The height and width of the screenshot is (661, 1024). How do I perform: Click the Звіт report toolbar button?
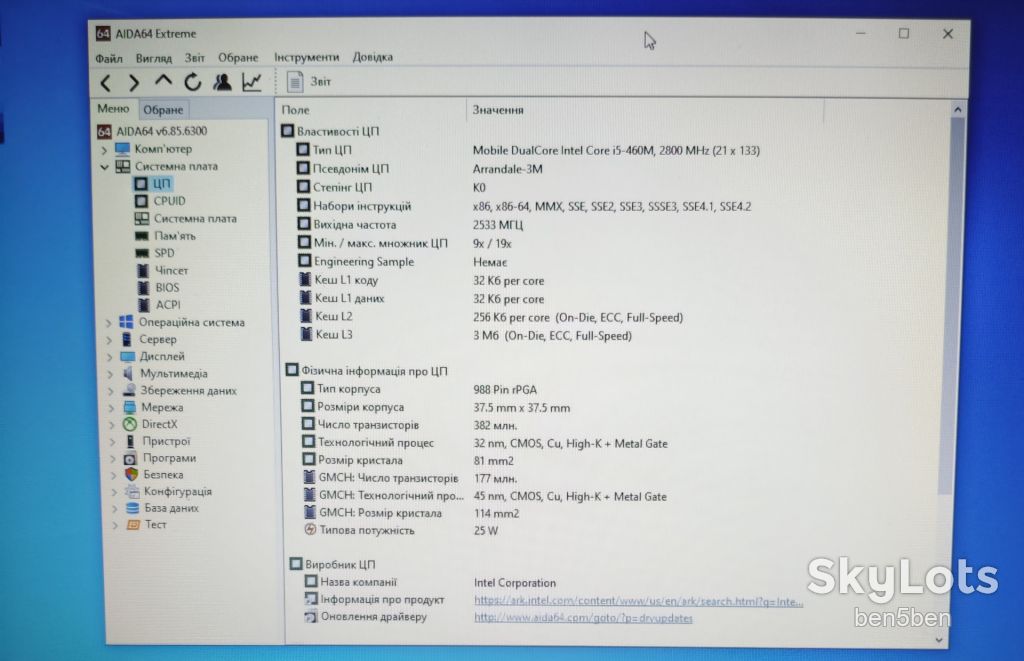tap(309, 82)
